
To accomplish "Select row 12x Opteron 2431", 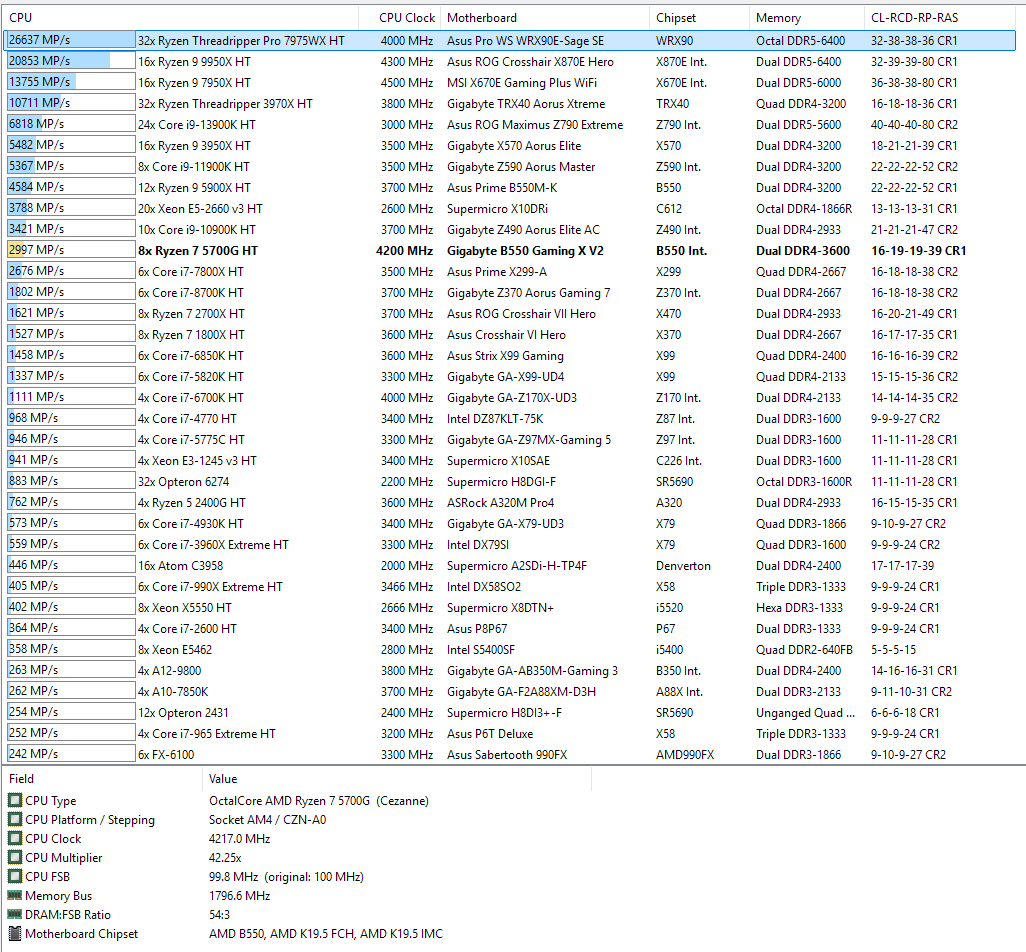I will (x=509, y=713).
